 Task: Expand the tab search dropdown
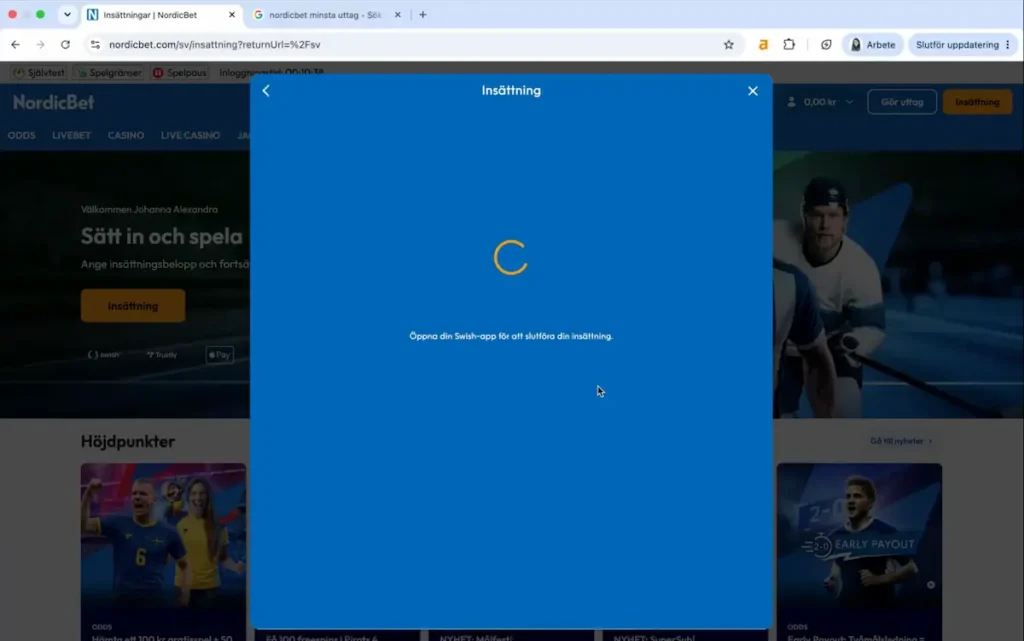point(67,14)
